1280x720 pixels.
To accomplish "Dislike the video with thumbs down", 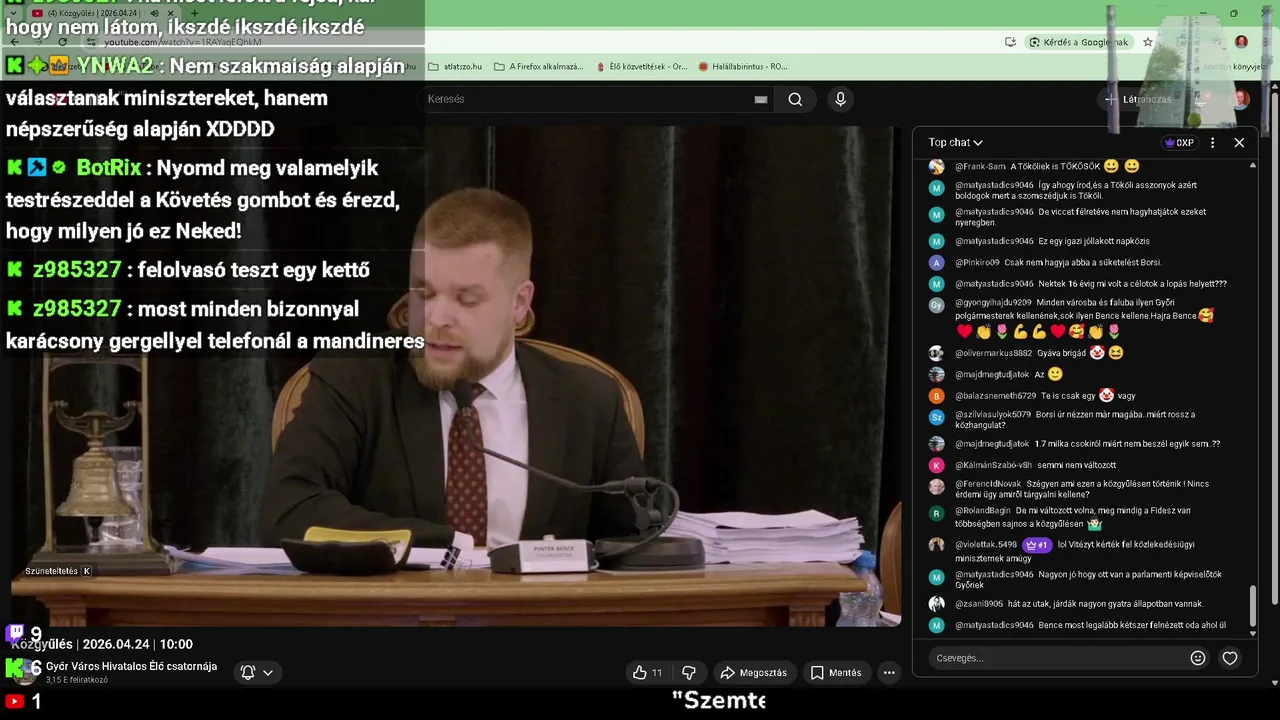I will tap(688, 673).
